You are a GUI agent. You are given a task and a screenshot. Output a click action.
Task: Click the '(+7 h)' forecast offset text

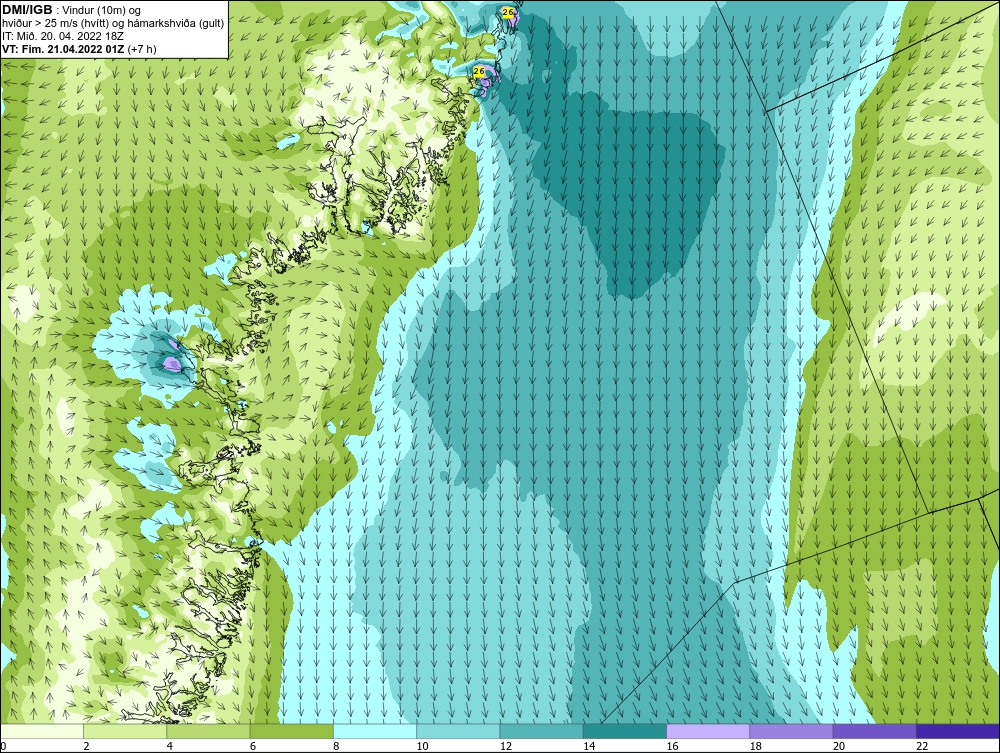[x=142, y=49]
